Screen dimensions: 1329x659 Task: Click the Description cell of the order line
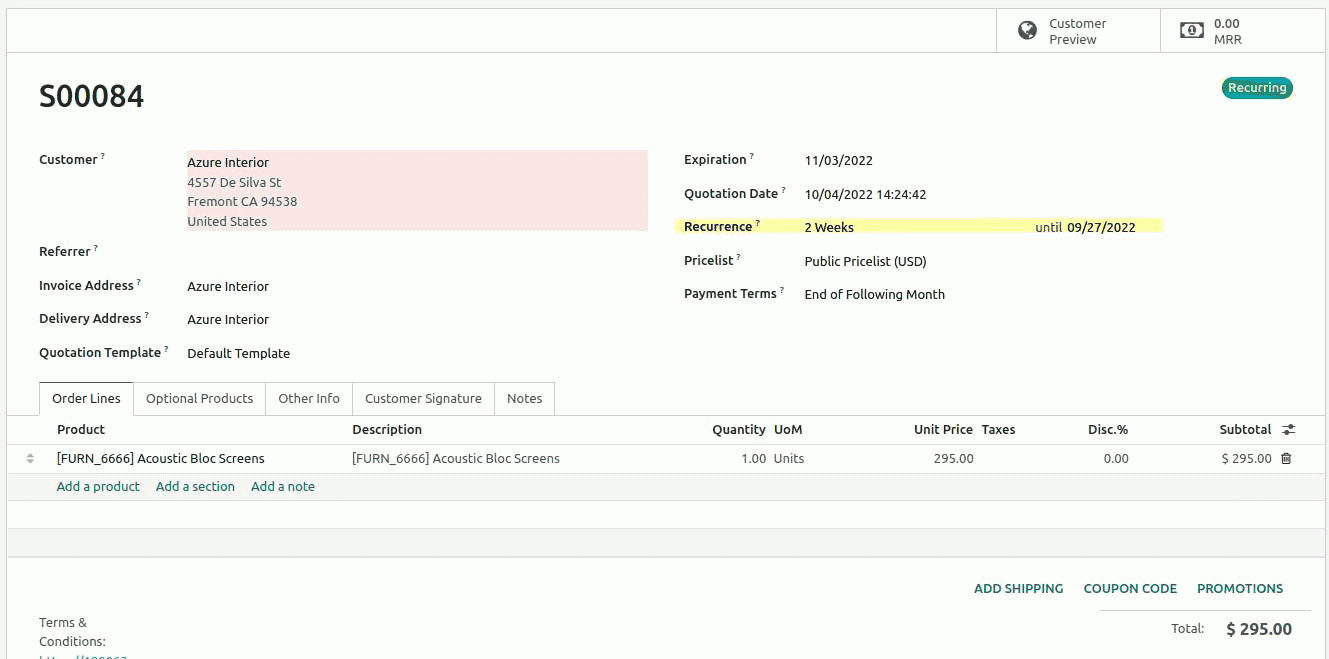click(456, 459)
